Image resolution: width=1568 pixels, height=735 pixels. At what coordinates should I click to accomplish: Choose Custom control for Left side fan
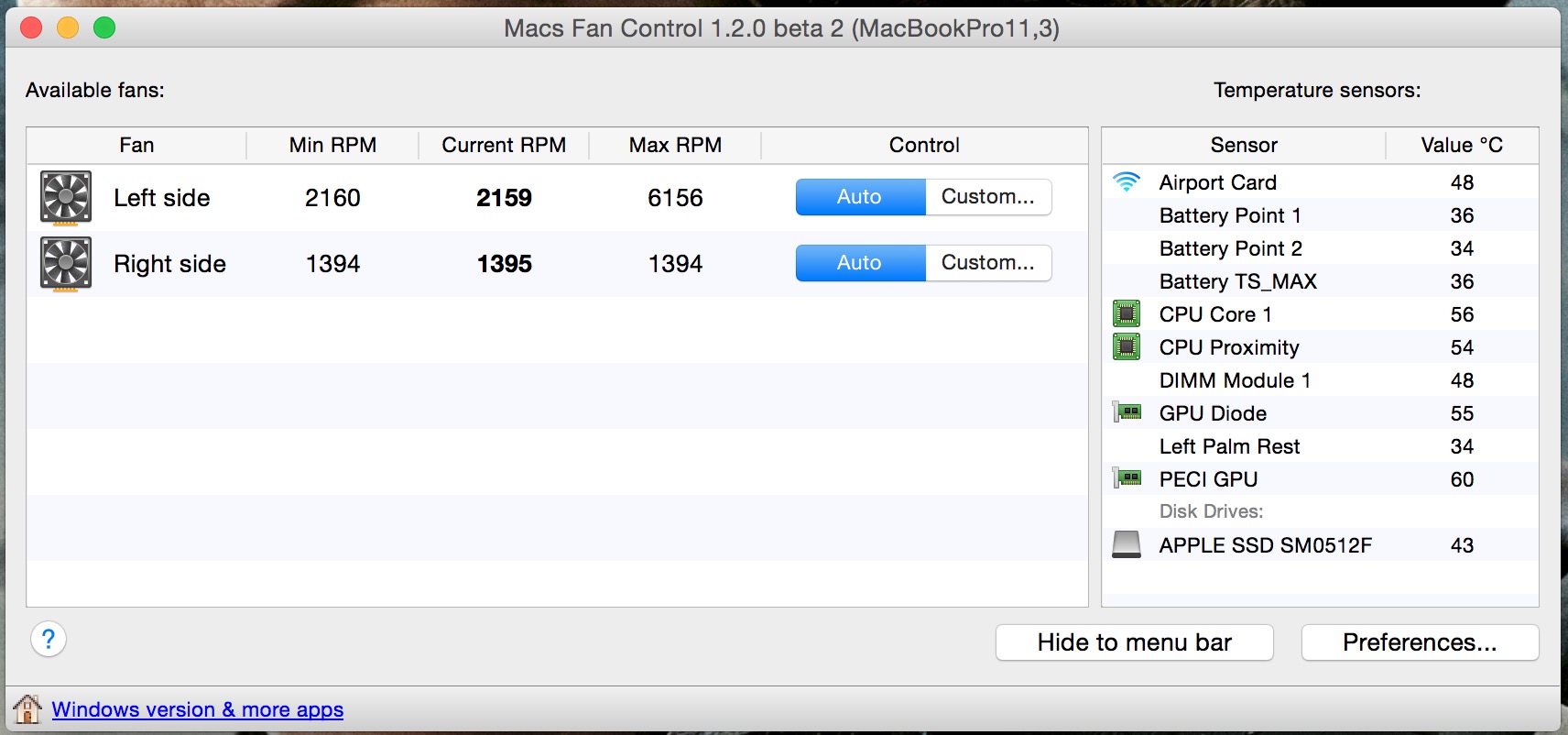[988, 197]
